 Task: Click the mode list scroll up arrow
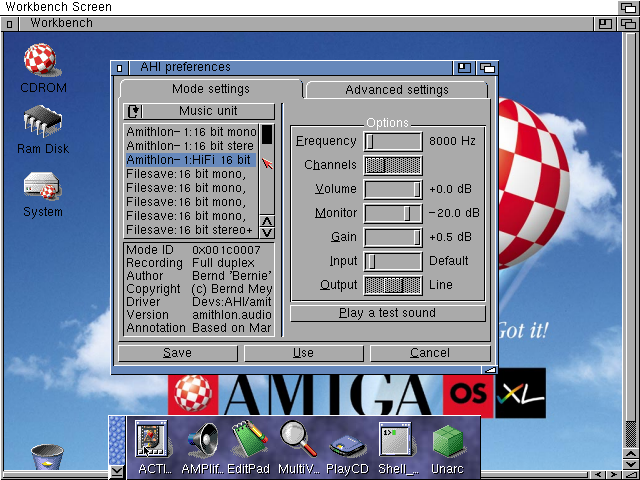click(x=267, y=222)
